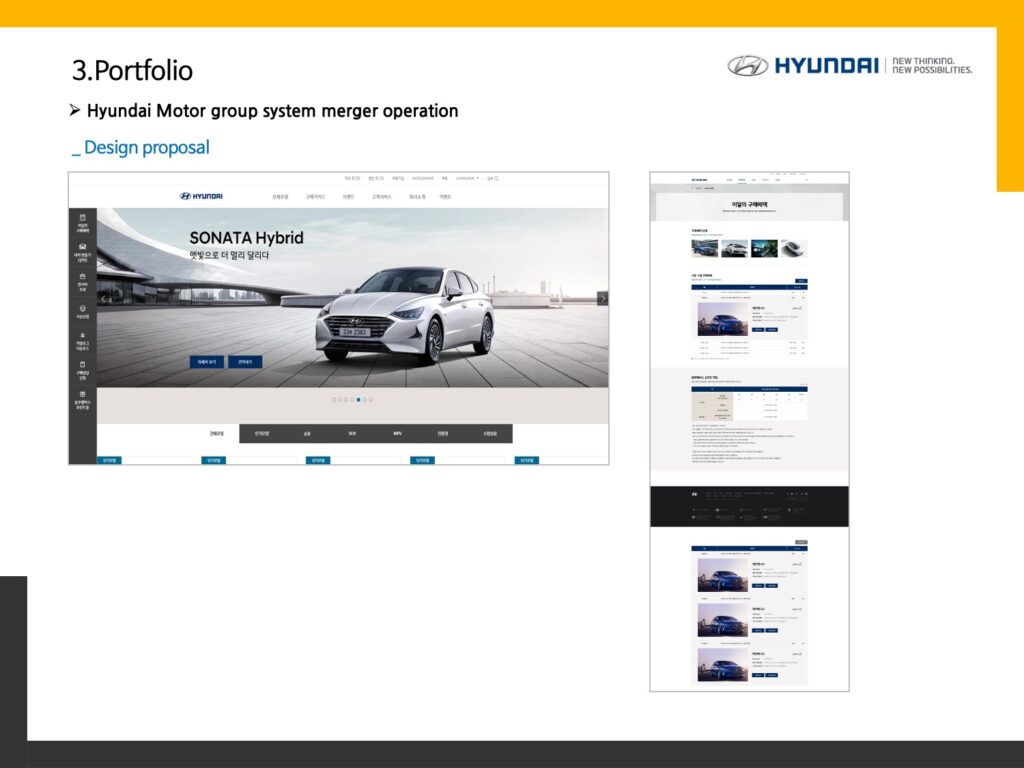
Task: Click the Hyundai logo in the website header
Action: tap(201, 196)
